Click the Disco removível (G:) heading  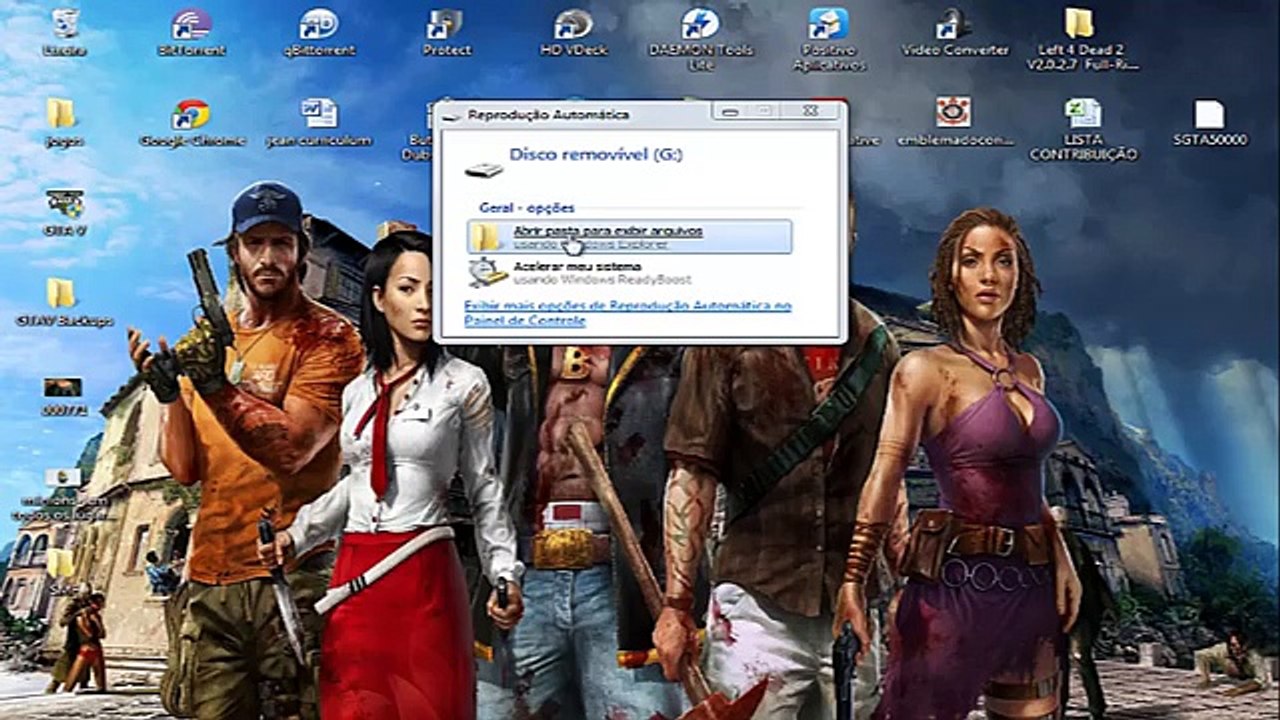596,155
